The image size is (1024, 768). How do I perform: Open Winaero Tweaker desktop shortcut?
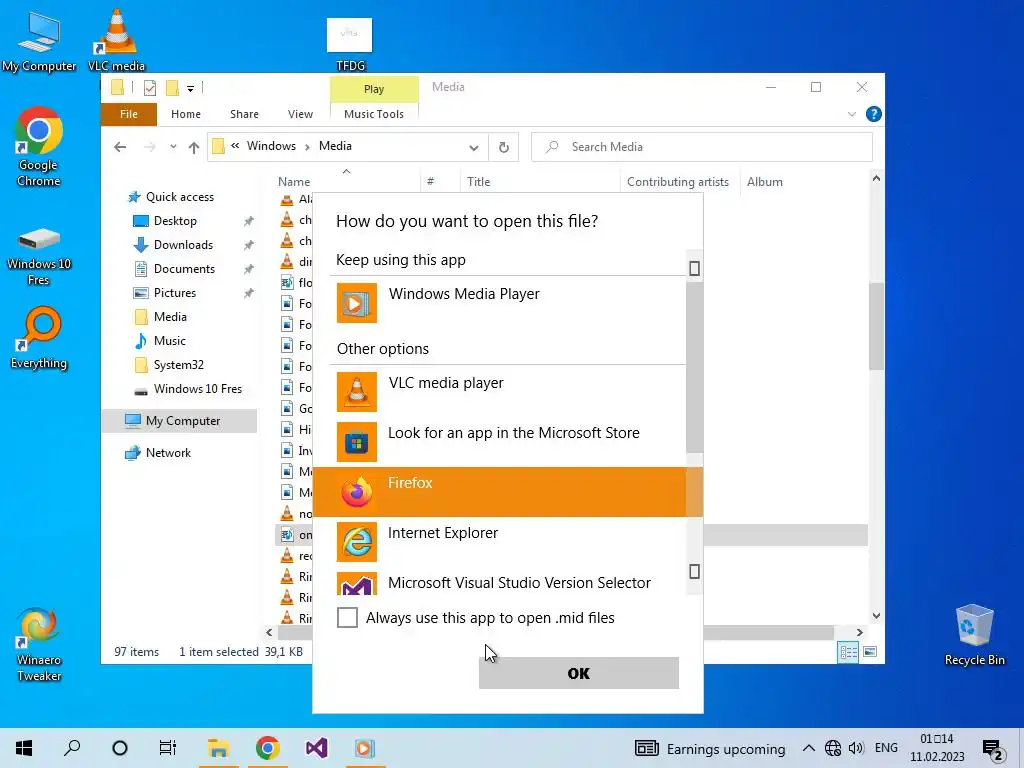pos(39,645)
